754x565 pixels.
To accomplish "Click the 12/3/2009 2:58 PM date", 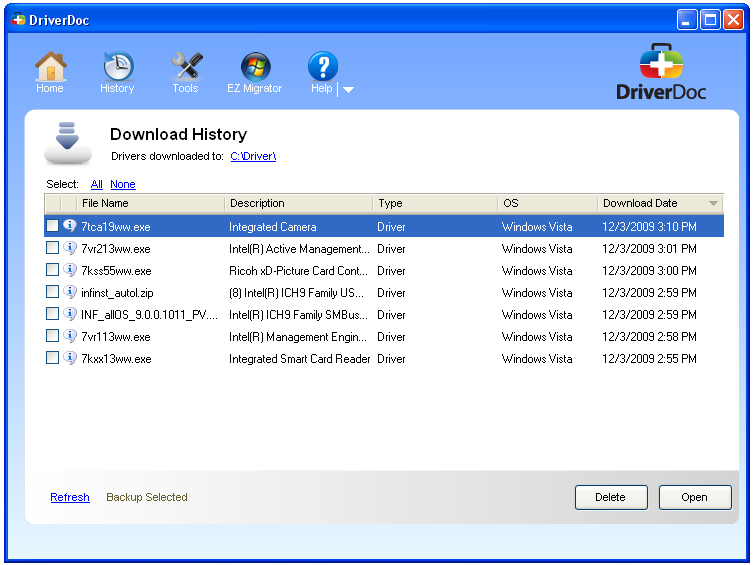I will pos(649,337).
